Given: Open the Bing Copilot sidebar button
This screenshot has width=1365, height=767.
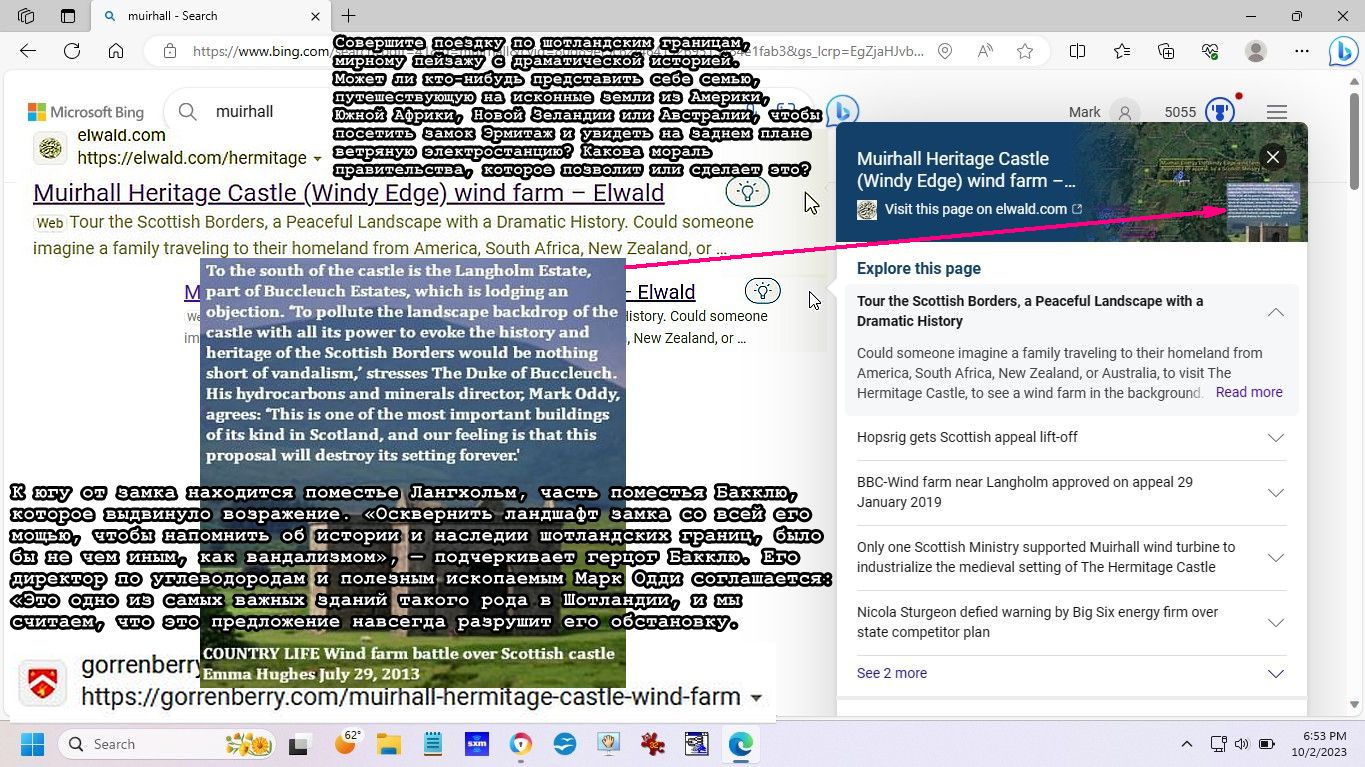Looking at the screenshot, I should point(1342,51).
